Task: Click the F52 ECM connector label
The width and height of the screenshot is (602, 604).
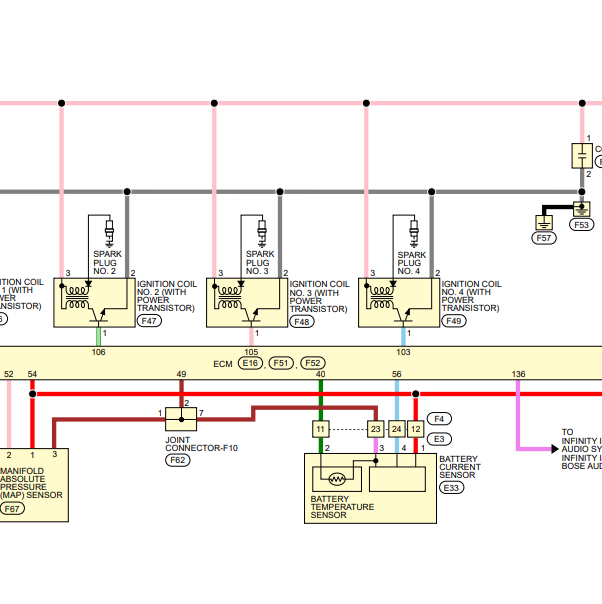Action: 313,363
